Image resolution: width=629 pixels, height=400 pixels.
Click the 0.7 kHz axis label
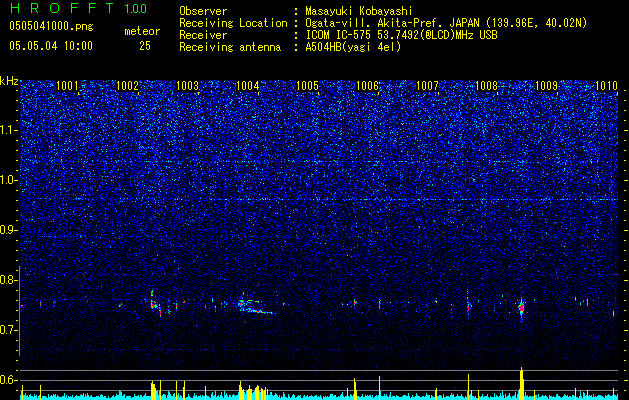point(9,330)
